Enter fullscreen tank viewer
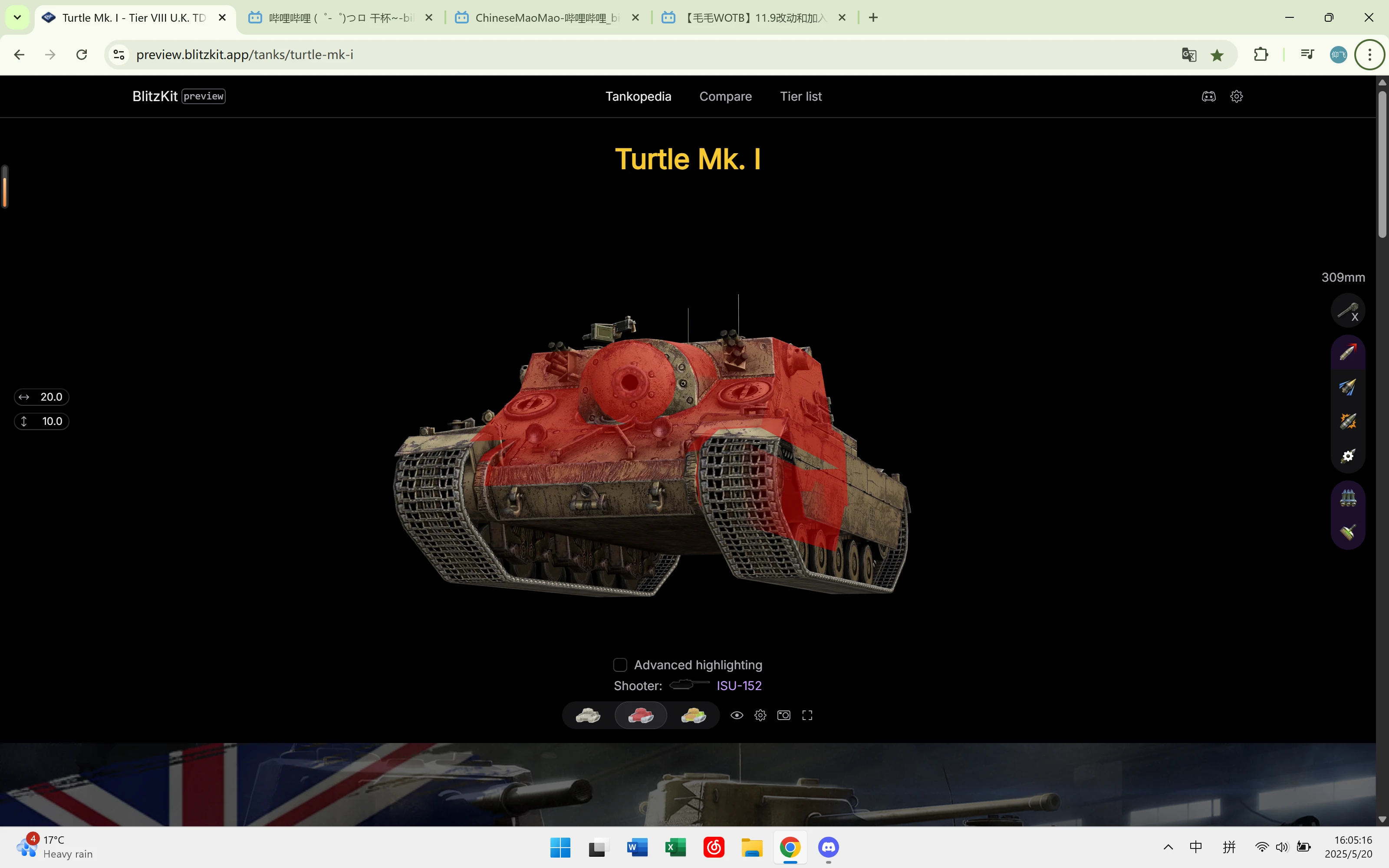The image size is (1389, 868). (807, 715)
